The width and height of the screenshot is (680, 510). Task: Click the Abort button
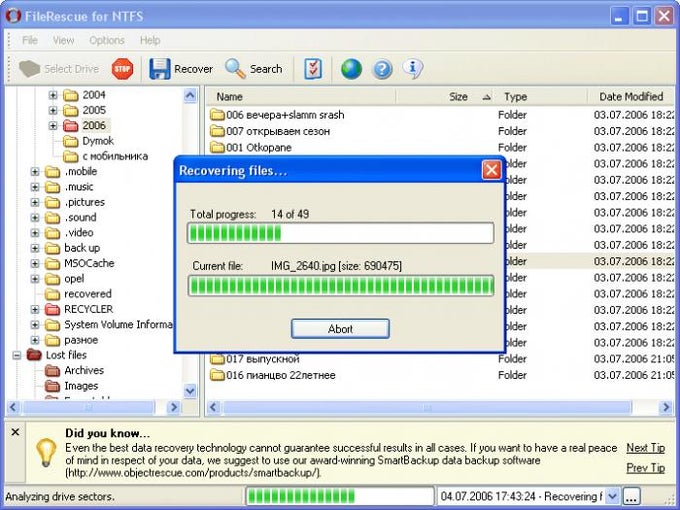point(340,329)
